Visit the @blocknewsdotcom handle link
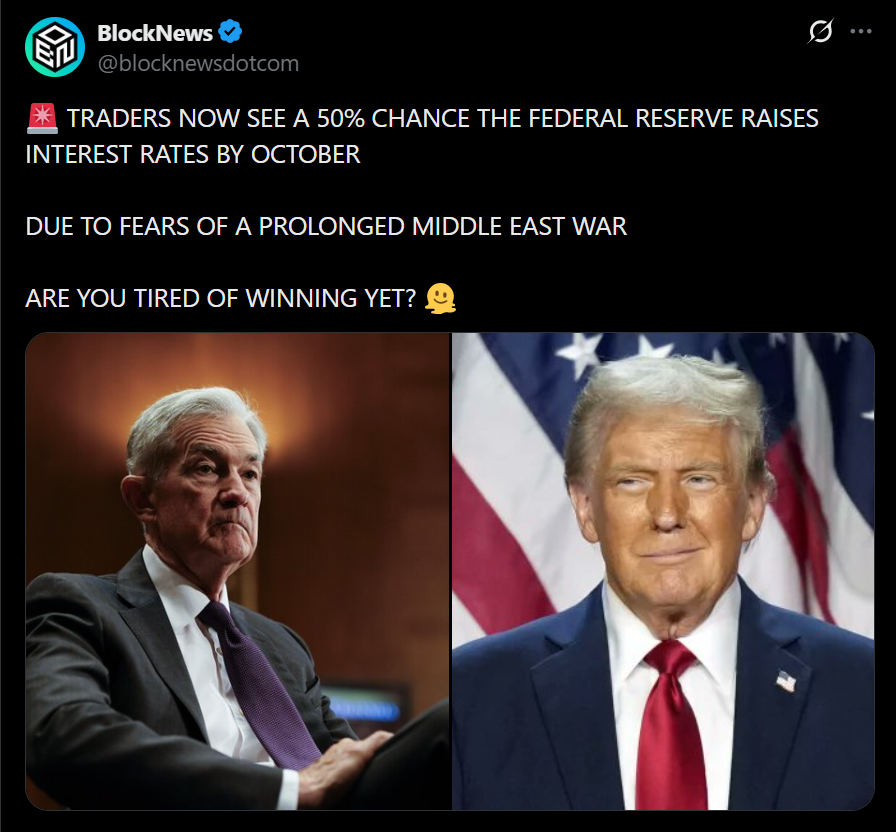This screenshot has width=896, height=832. coord(198,63)
